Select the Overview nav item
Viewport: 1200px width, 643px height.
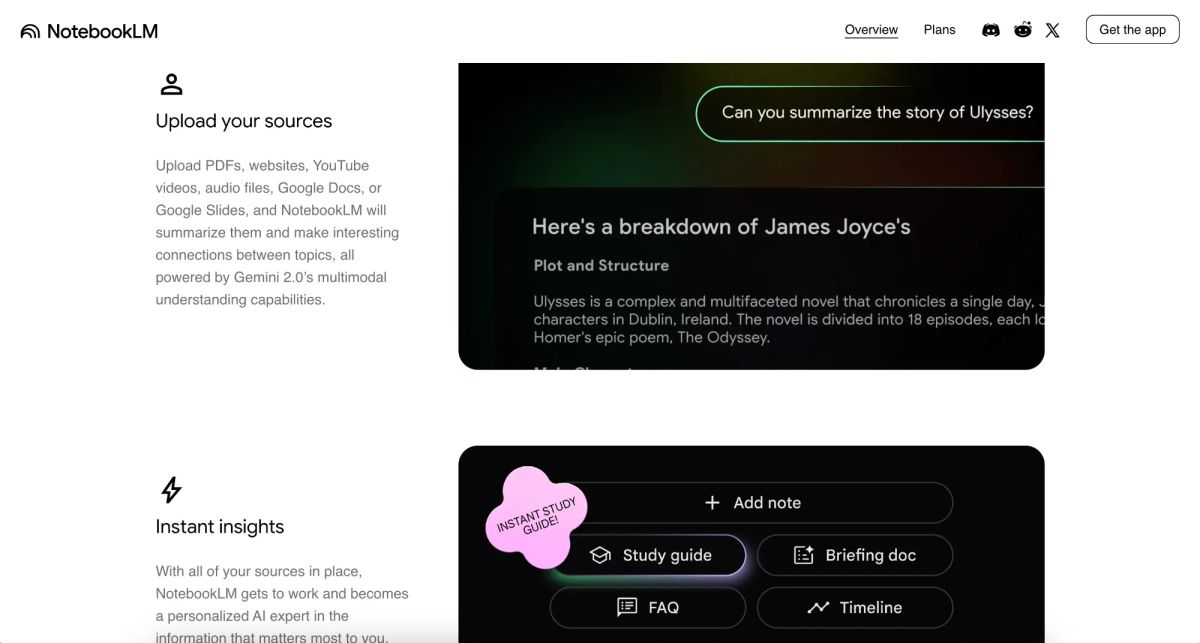coord(871,30)
